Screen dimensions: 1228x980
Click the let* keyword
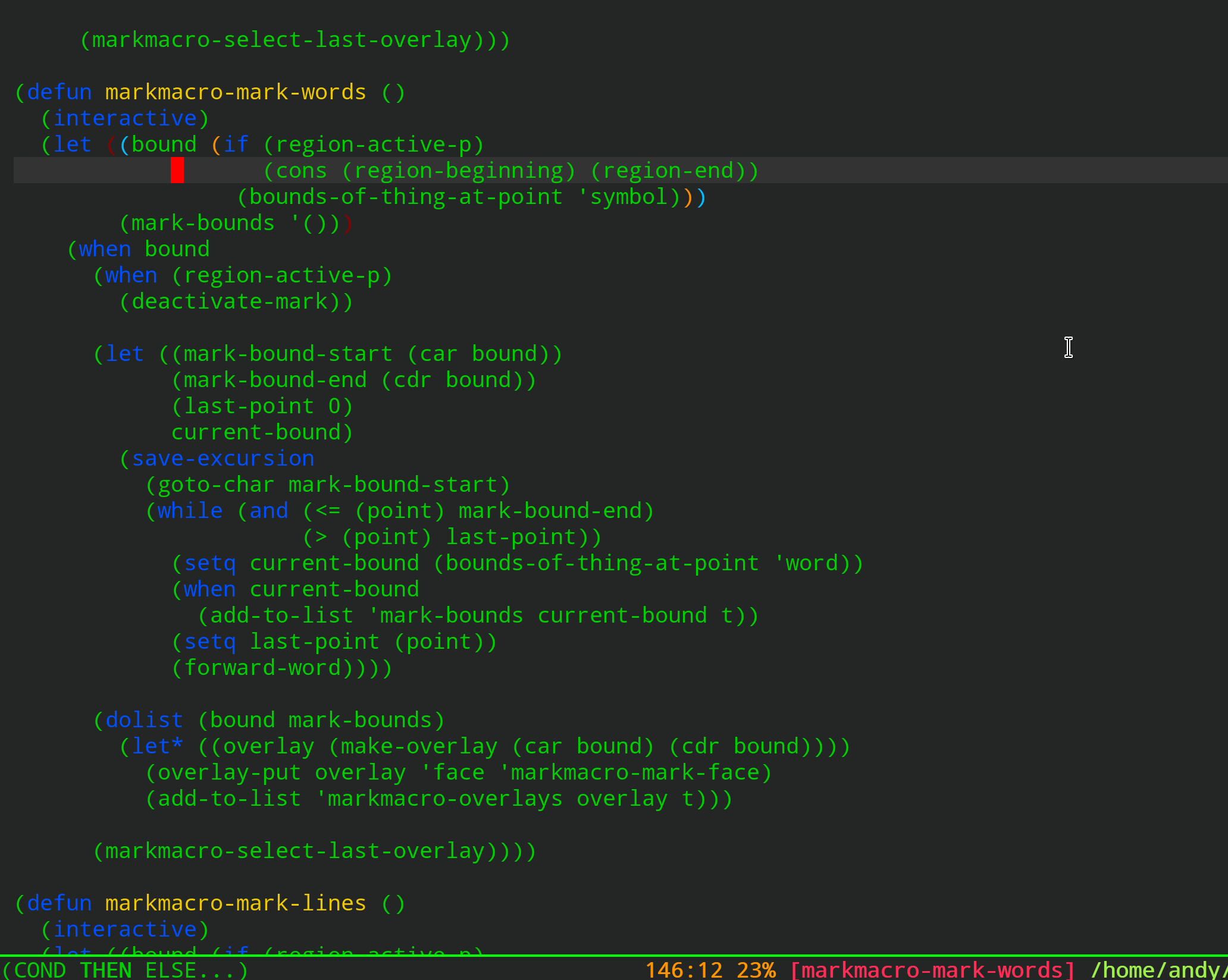[157, 746]
